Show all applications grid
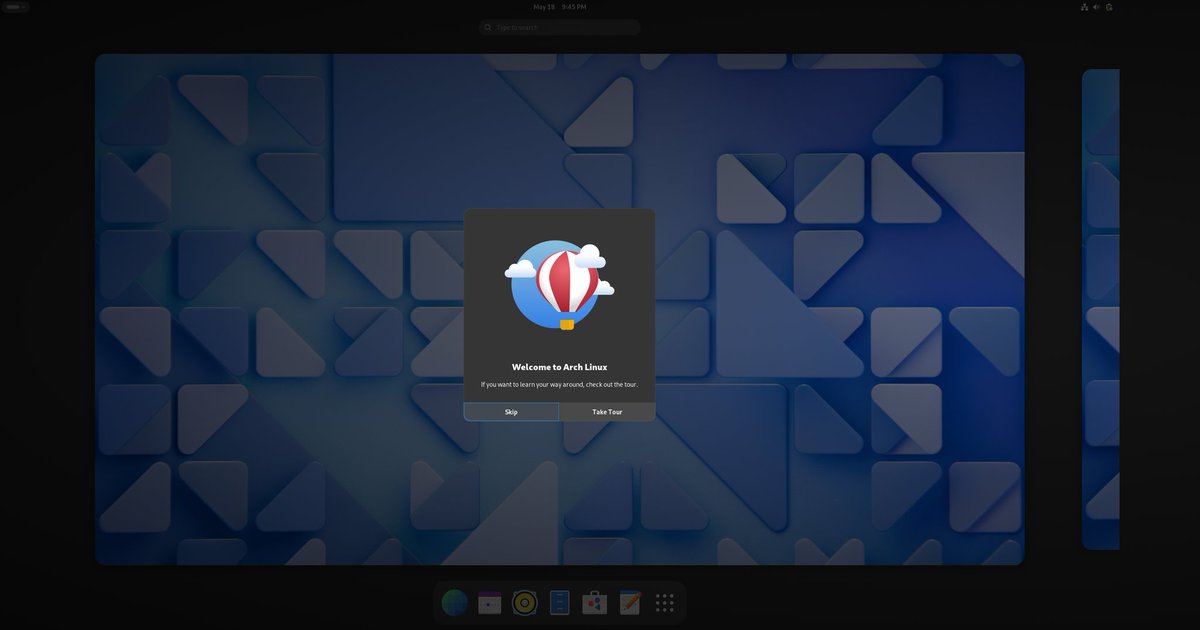 pos(665,602)
